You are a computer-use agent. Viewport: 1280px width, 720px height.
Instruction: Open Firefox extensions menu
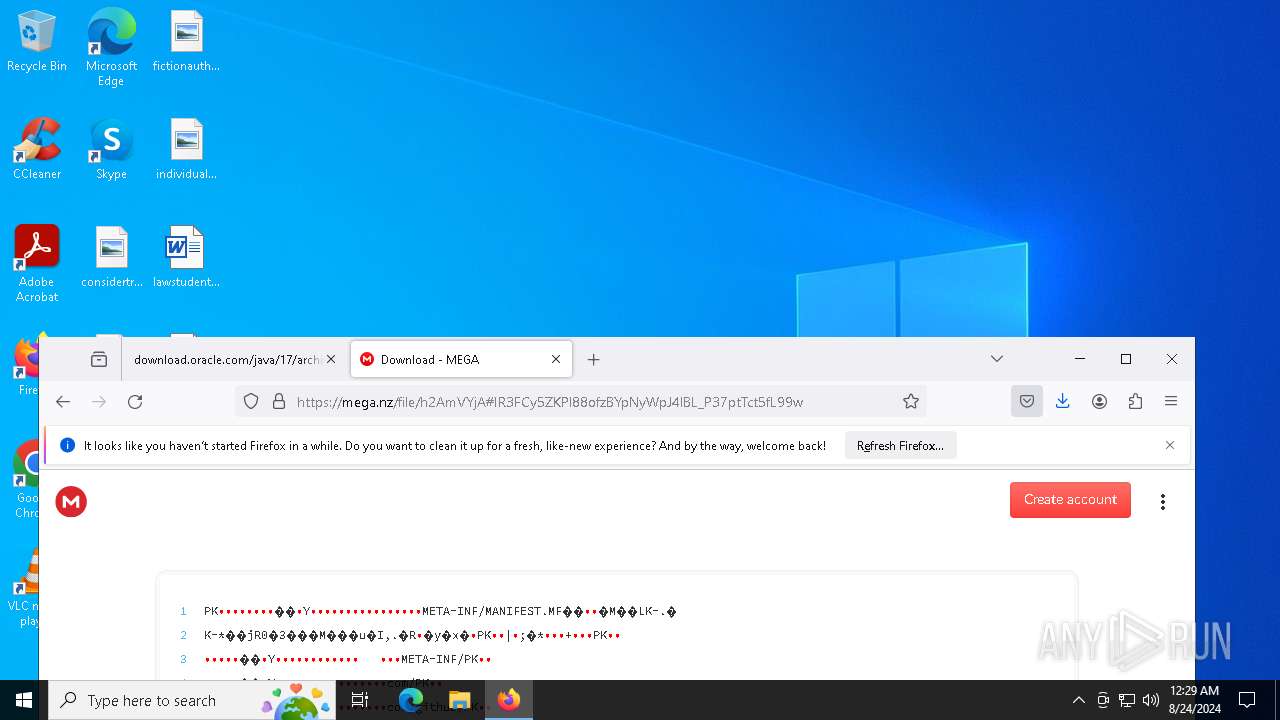pyautogui.click(x=1135, y=401)
